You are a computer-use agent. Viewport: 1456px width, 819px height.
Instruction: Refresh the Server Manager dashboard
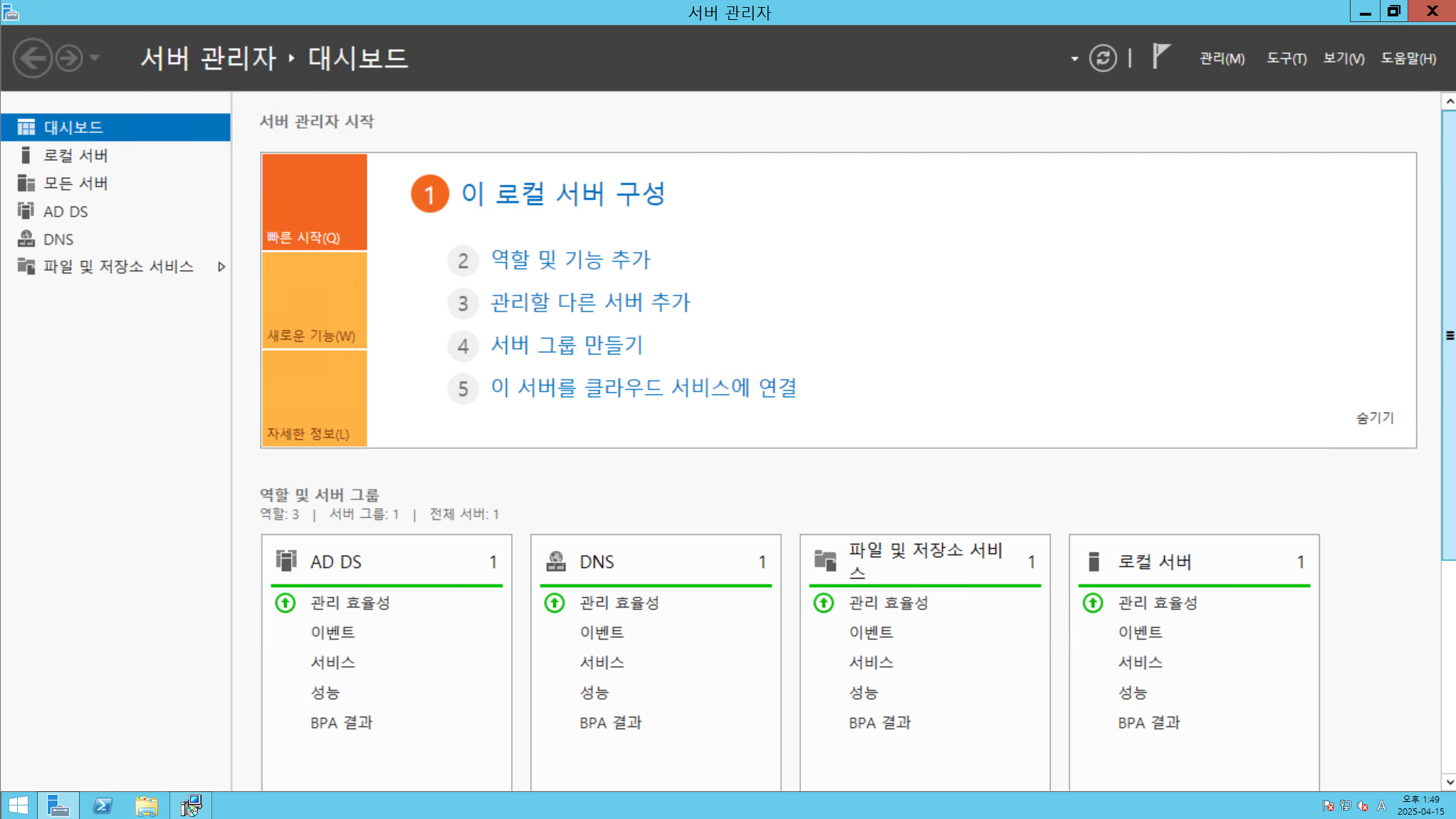tap(1103, 58)
